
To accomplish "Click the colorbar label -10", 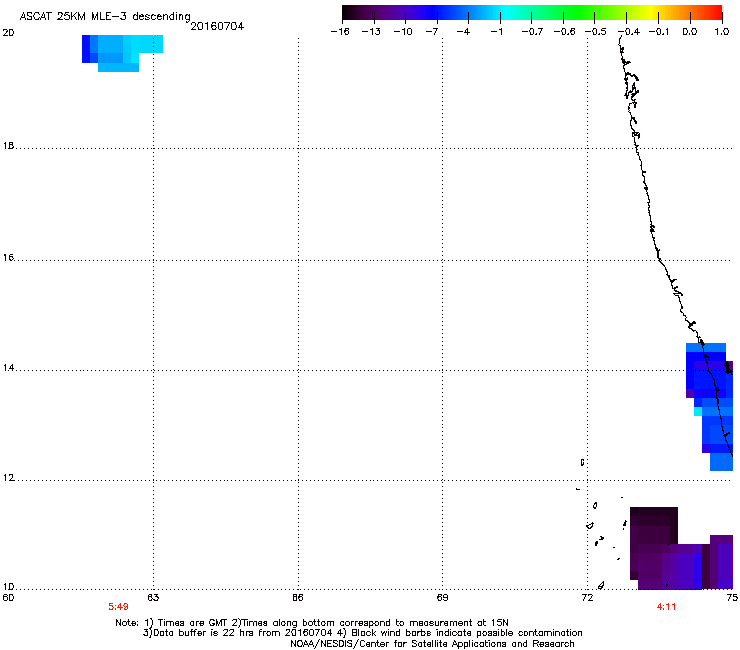I will coord(403,32).
